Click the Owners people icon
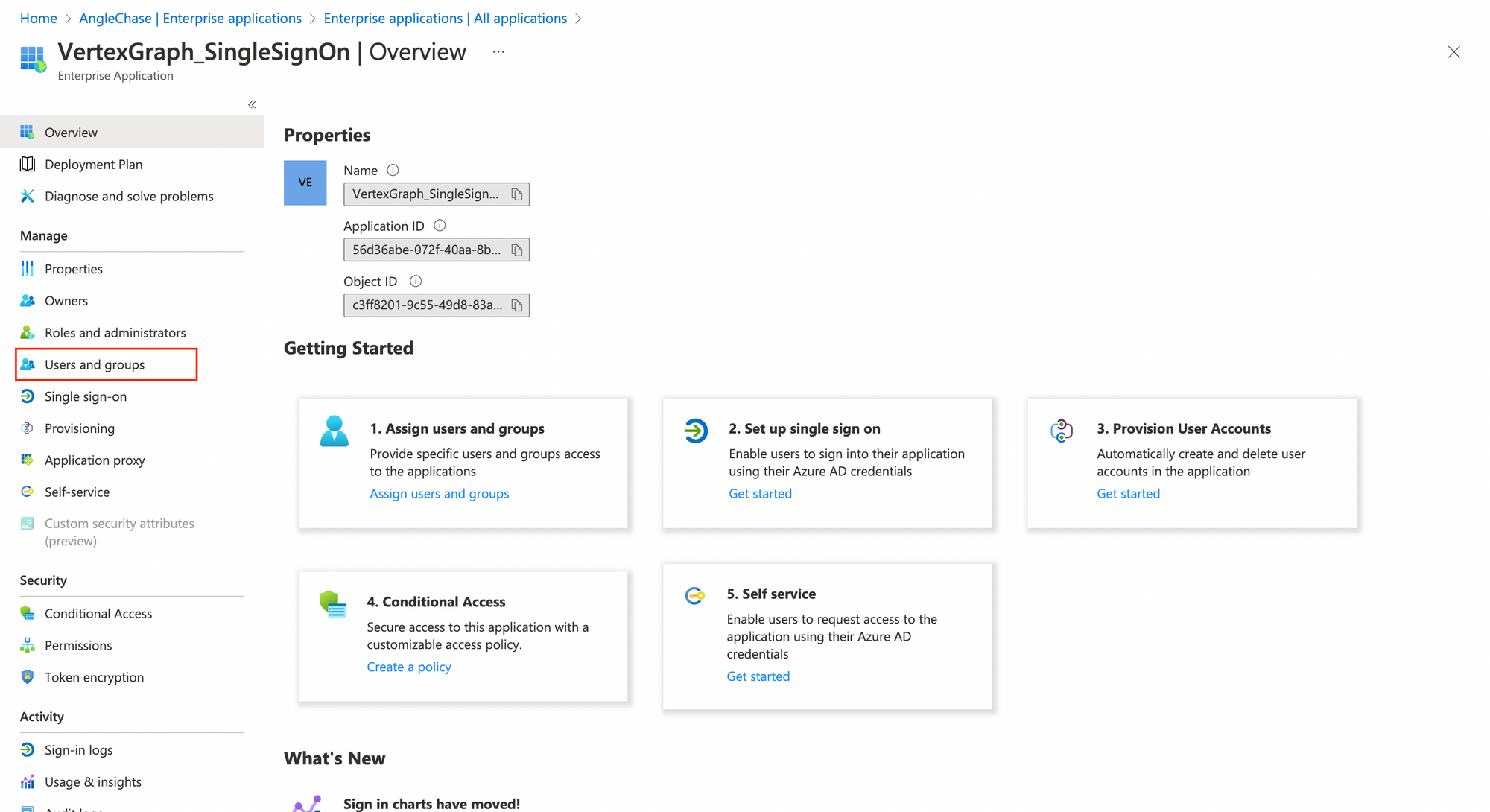This screenshot has height=812, width=1490. (x=28, y=300)
